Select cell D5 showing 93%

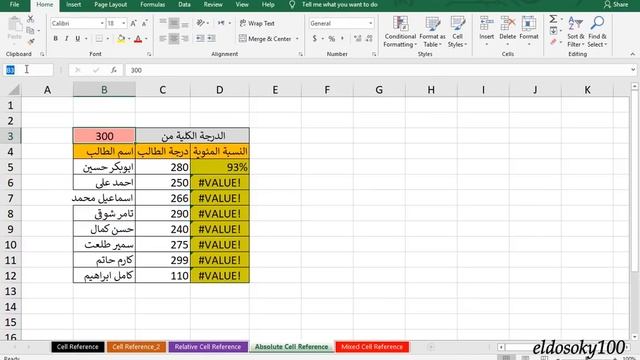coord(220,167)
